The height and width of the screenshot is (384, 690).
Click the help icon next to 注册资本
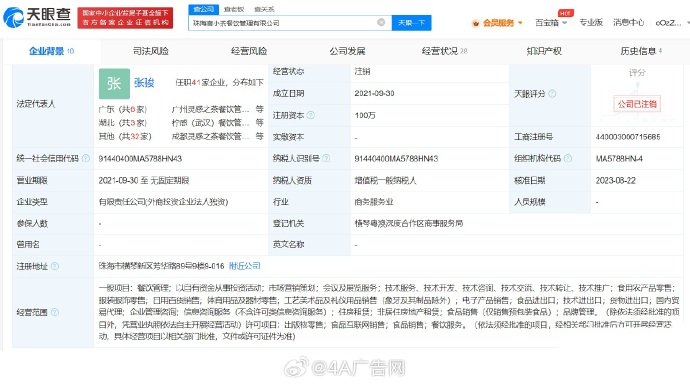click(x=311, y=115)
